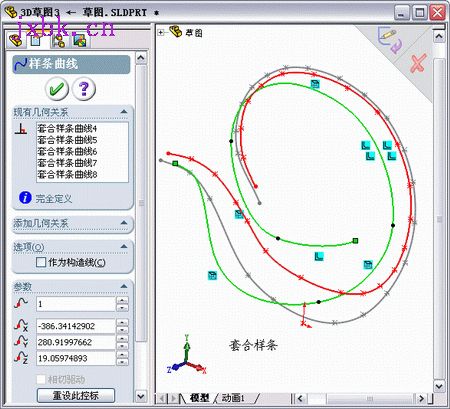Image resolution: width=450 pixels, height=409 pixels.
Task: Click the X coordinate field showing -386.34142902
Action: click(x=75, y=326)
